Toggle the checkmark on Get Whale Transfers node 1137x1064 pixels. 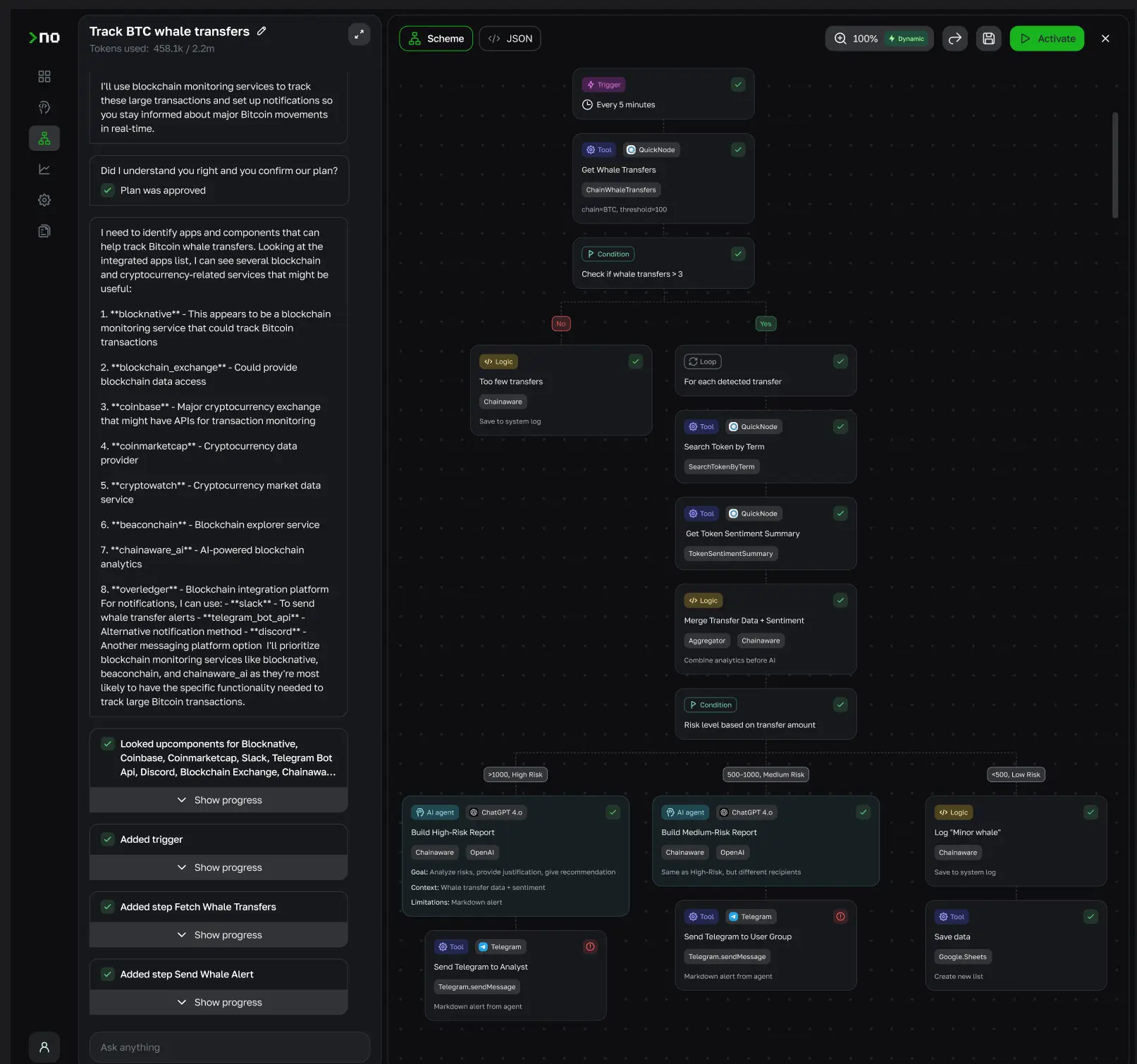(x=737, y=149)
